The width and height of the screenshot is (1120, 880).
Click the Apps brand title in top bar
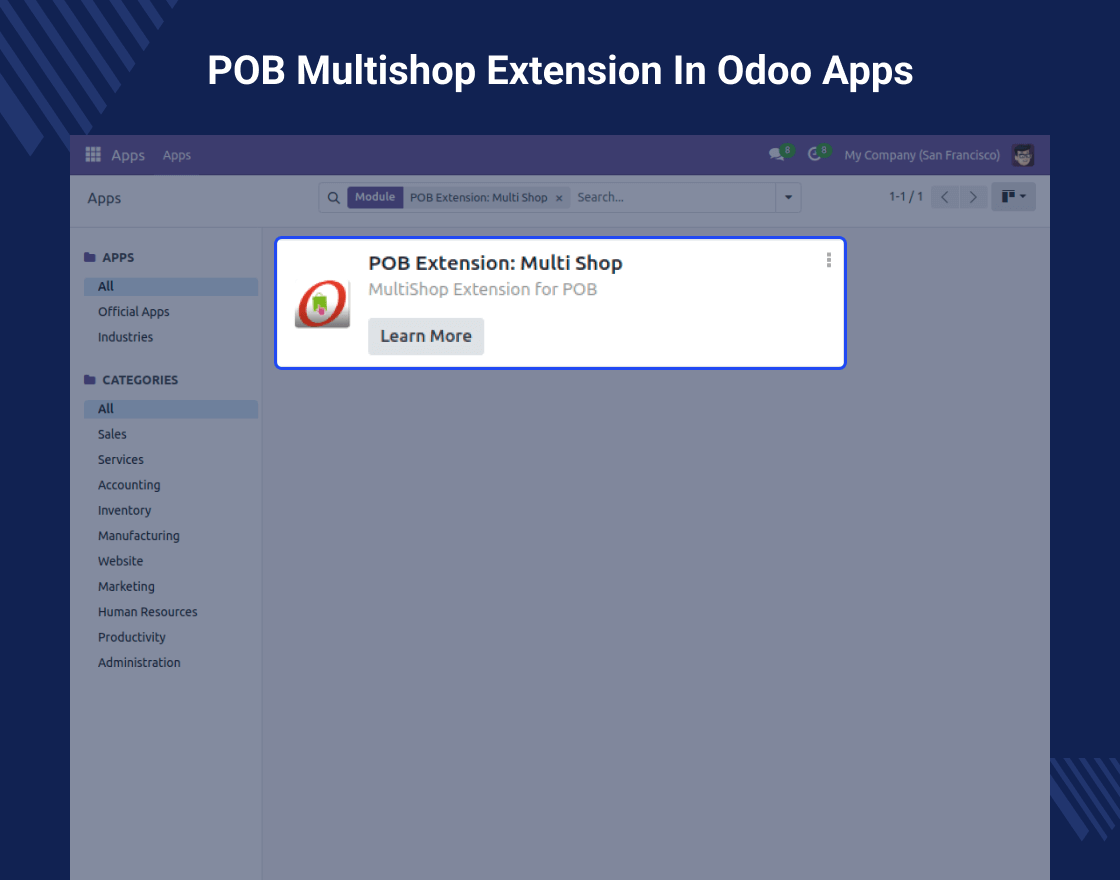128,155
